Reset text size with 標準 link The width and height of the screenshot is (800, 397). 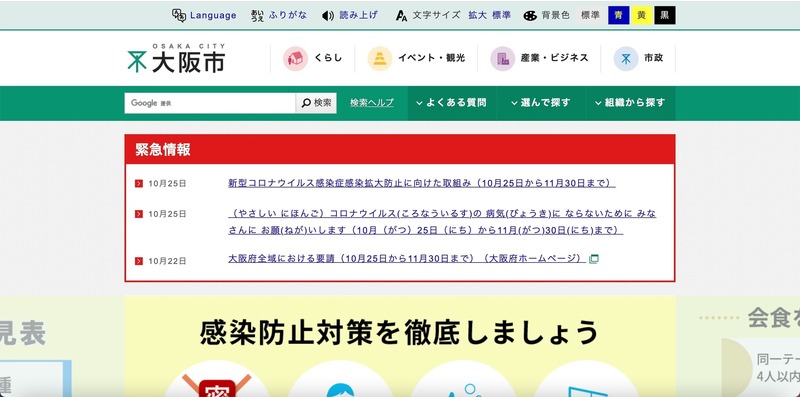coord(502,15)
